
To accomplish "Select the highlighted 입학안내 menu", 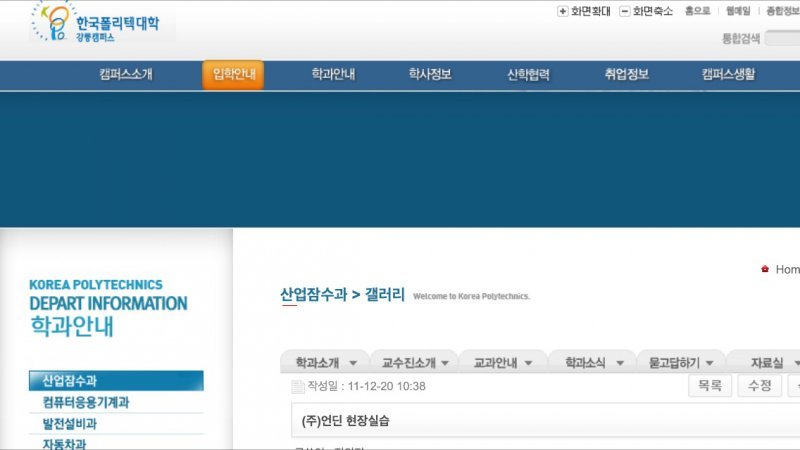I will pos(234,75).
